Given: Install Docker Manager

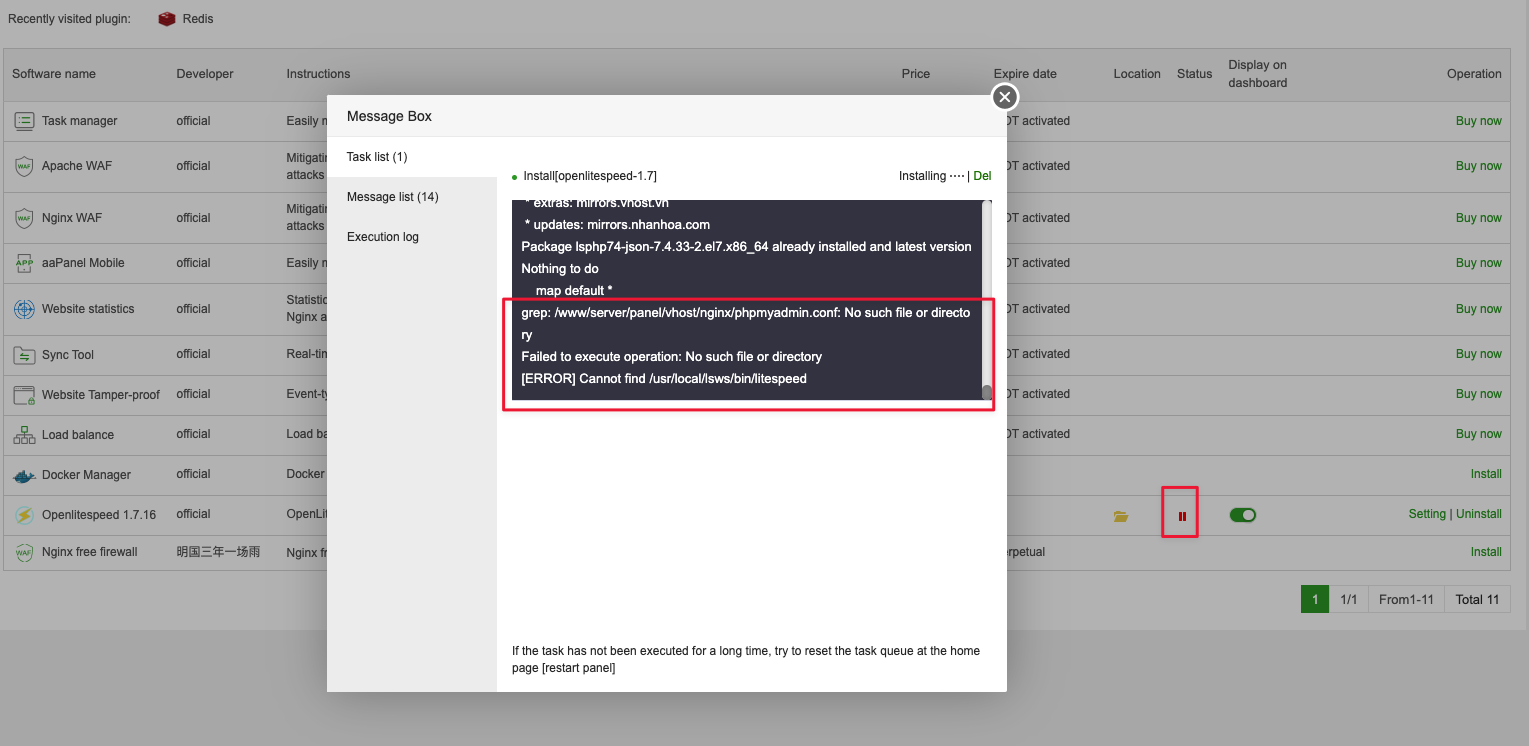Looking at the screenshot, I should (x=1486, y=474).
